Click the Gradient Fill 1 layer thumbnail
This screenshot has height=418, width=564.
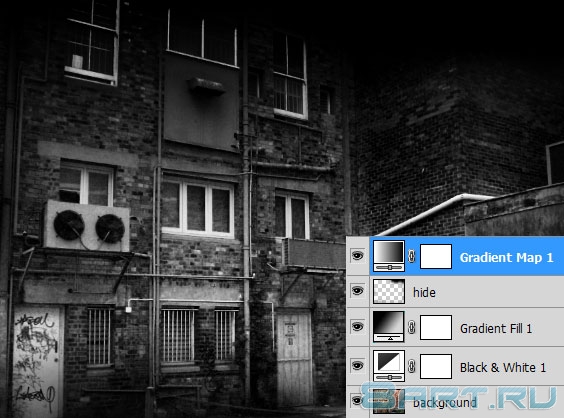click(389, 327)
